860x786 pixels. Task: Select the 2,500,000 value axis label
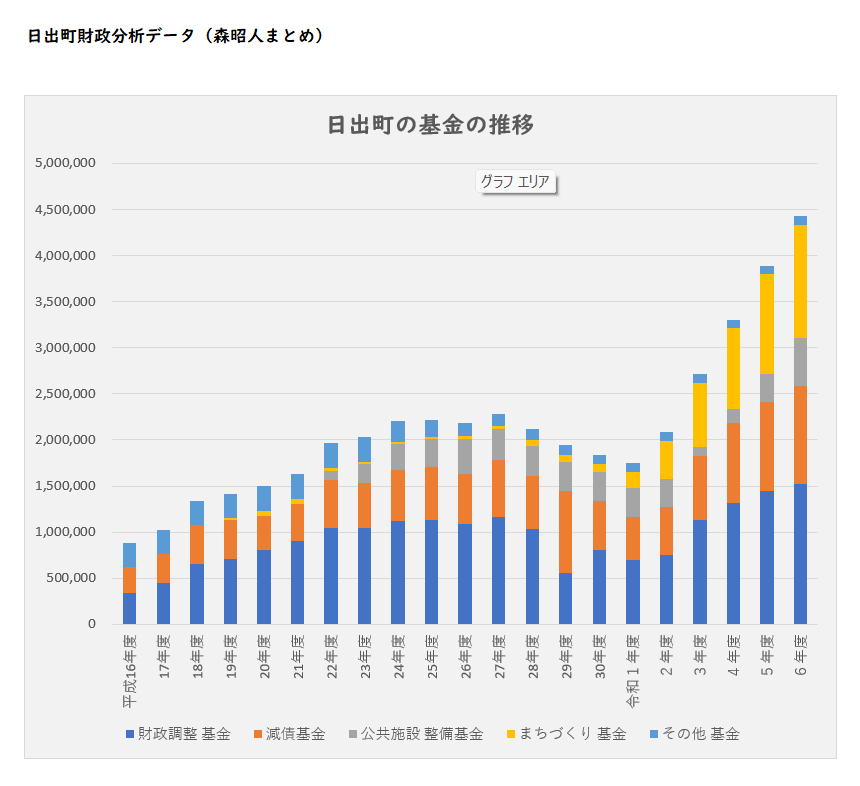pyautogui.click(x=65, y=394)
